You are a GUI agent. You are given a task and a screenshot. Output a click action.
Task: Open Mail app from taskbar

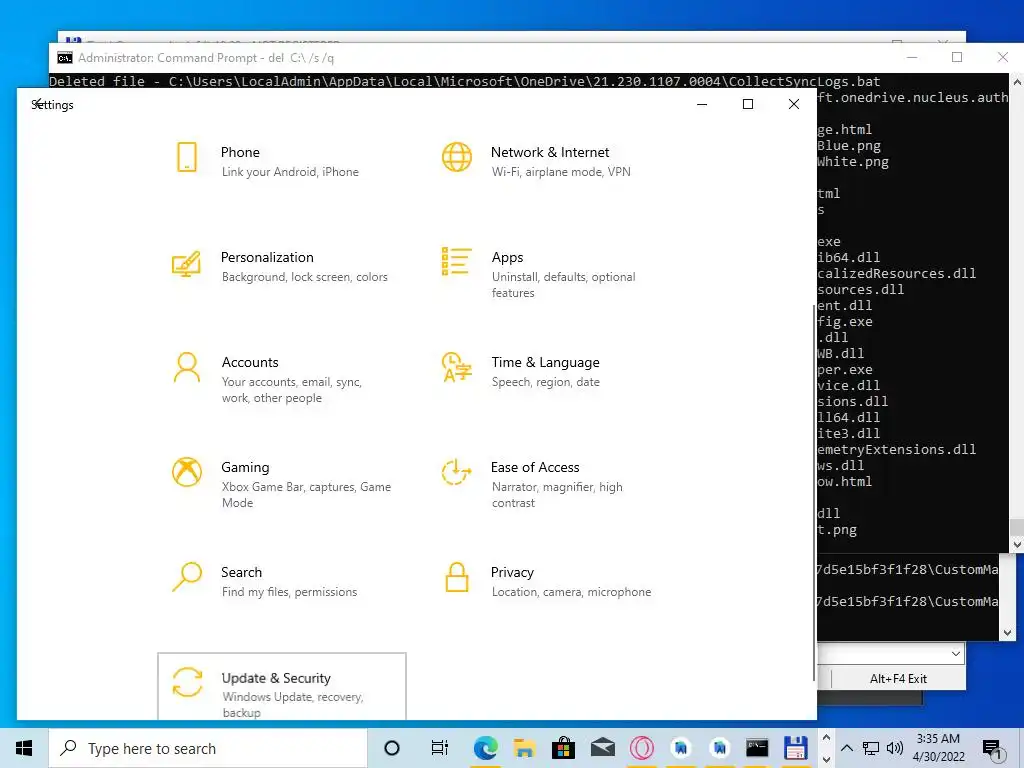pos(602,748)
